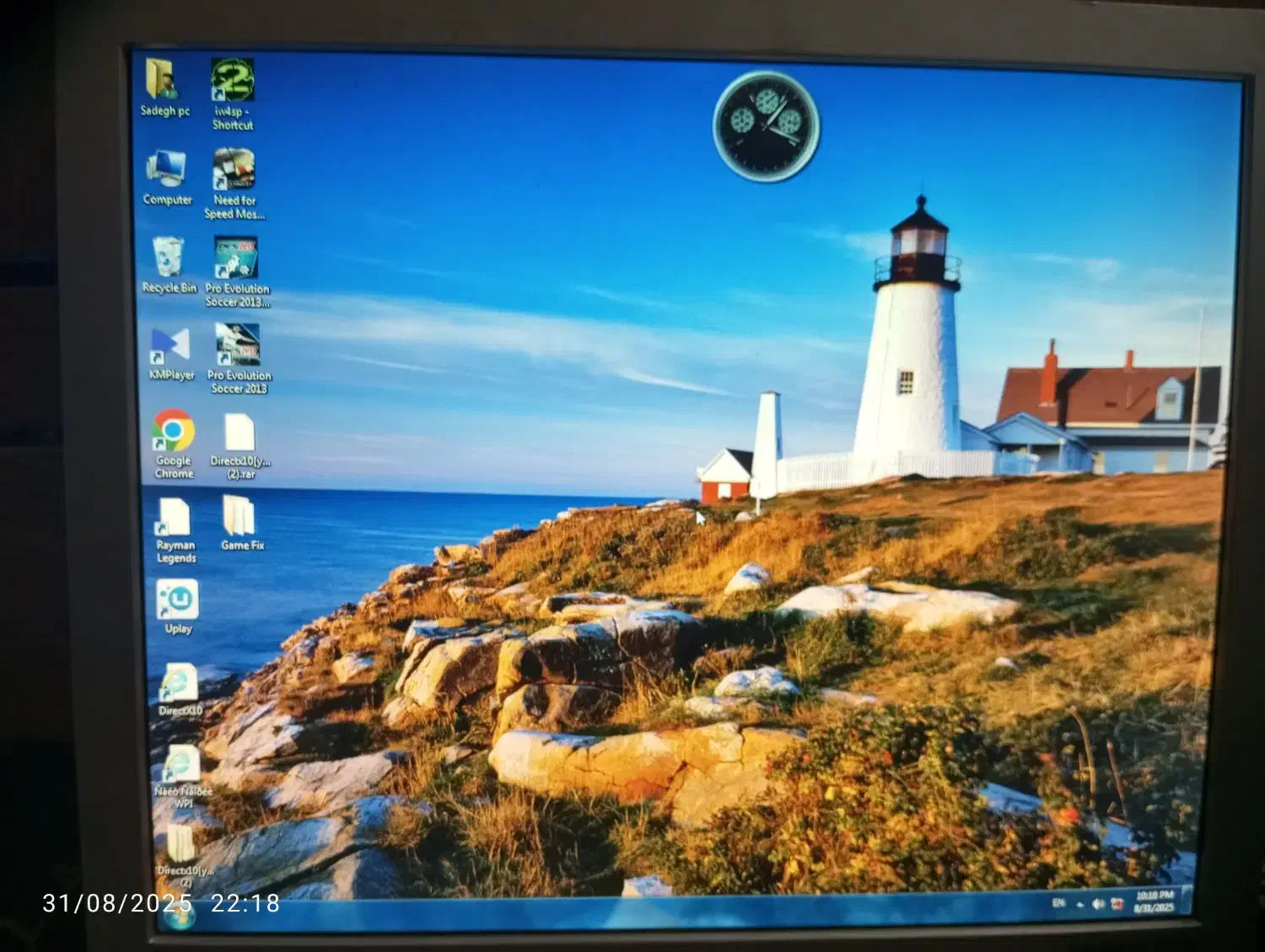Switch input language via EN indicator

1058,903
